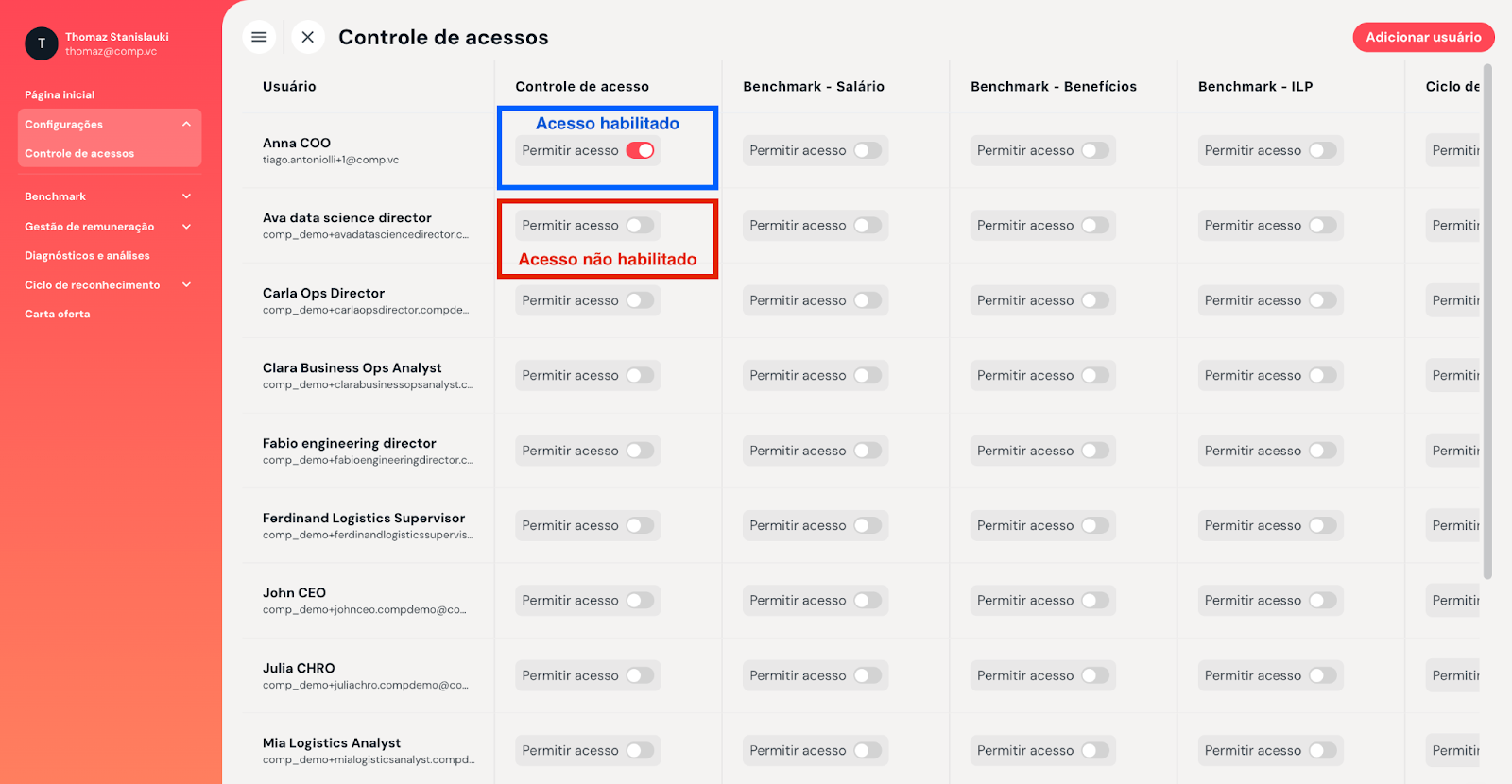Expand the Ciclo de reconhecimento menu
The height and width of the screenshot is (784, 1512).
pyautogui.click(x=186, y=284)
